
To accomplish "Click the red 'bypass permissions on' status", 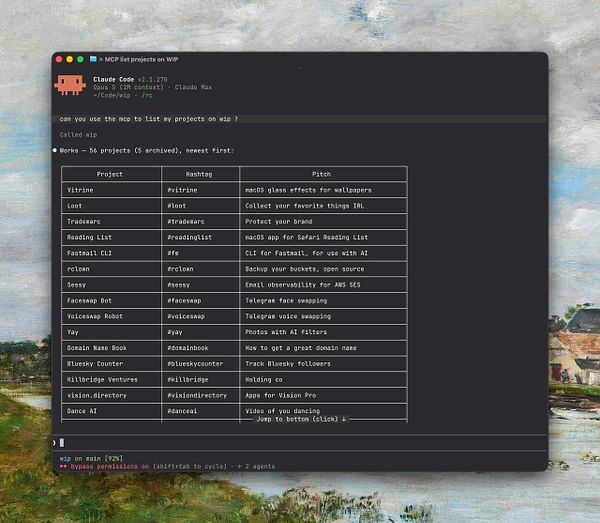I will pos(104,466).
